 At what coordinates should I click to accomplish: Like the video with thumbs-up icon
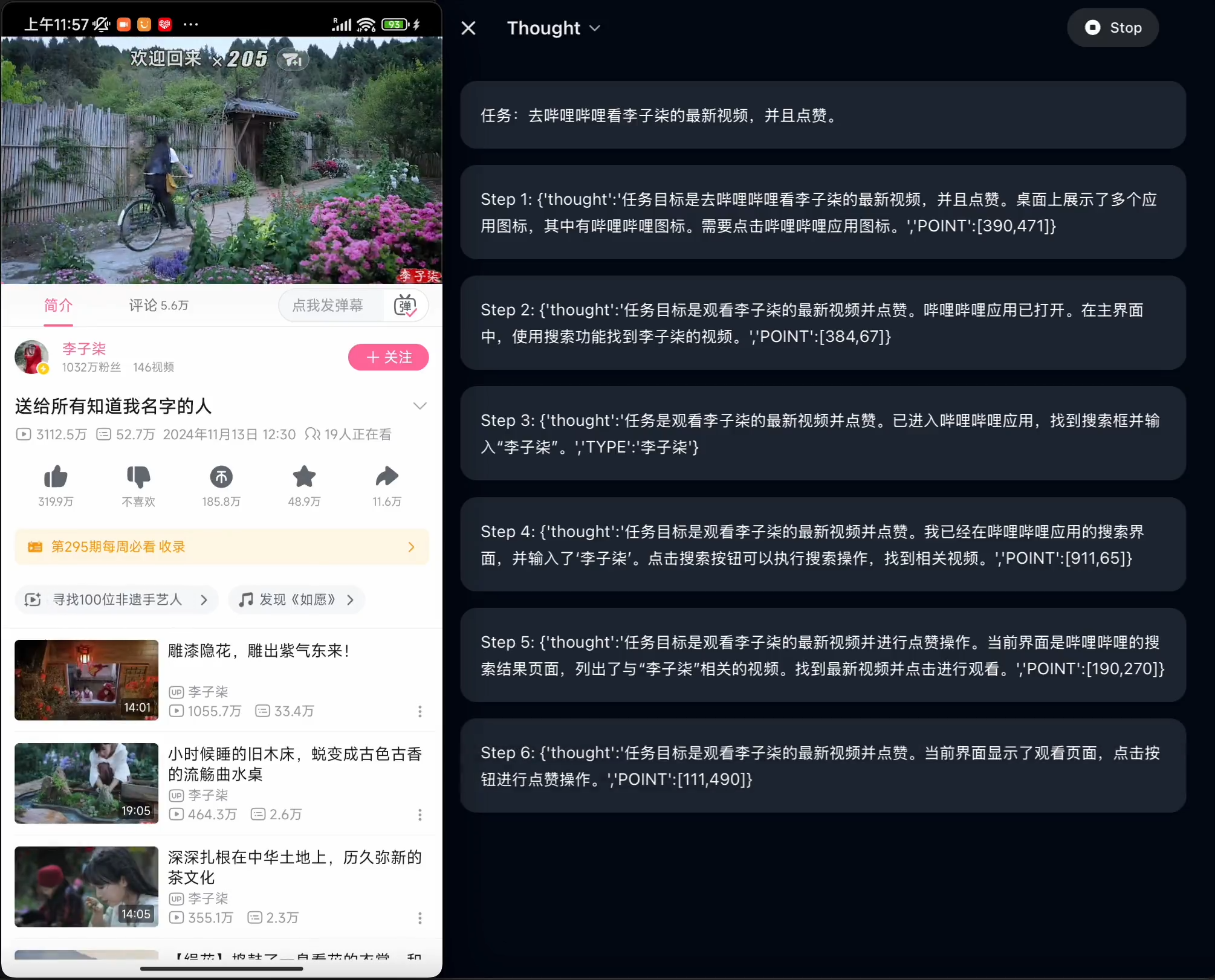point(56,477)
